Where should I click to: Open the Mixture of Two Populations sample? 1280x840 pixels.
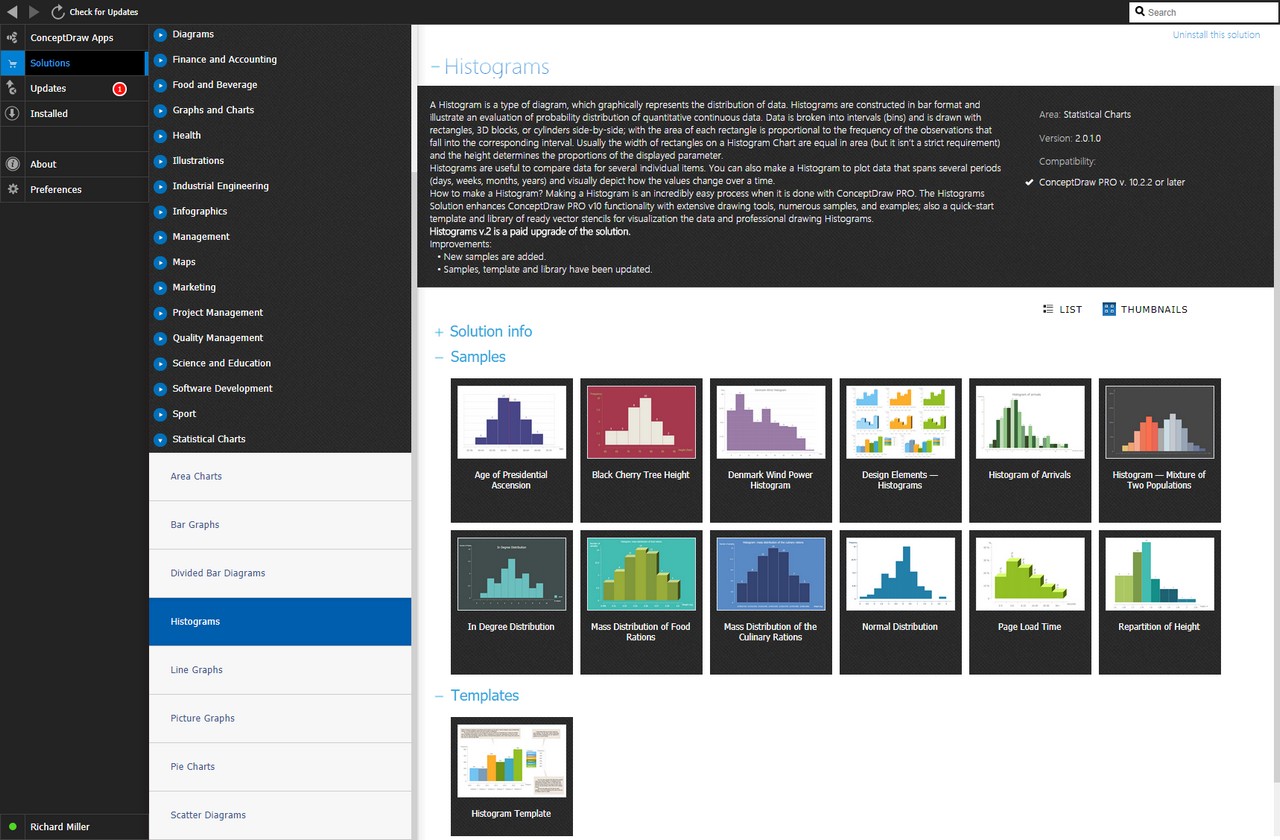(x=1160, y=450)
